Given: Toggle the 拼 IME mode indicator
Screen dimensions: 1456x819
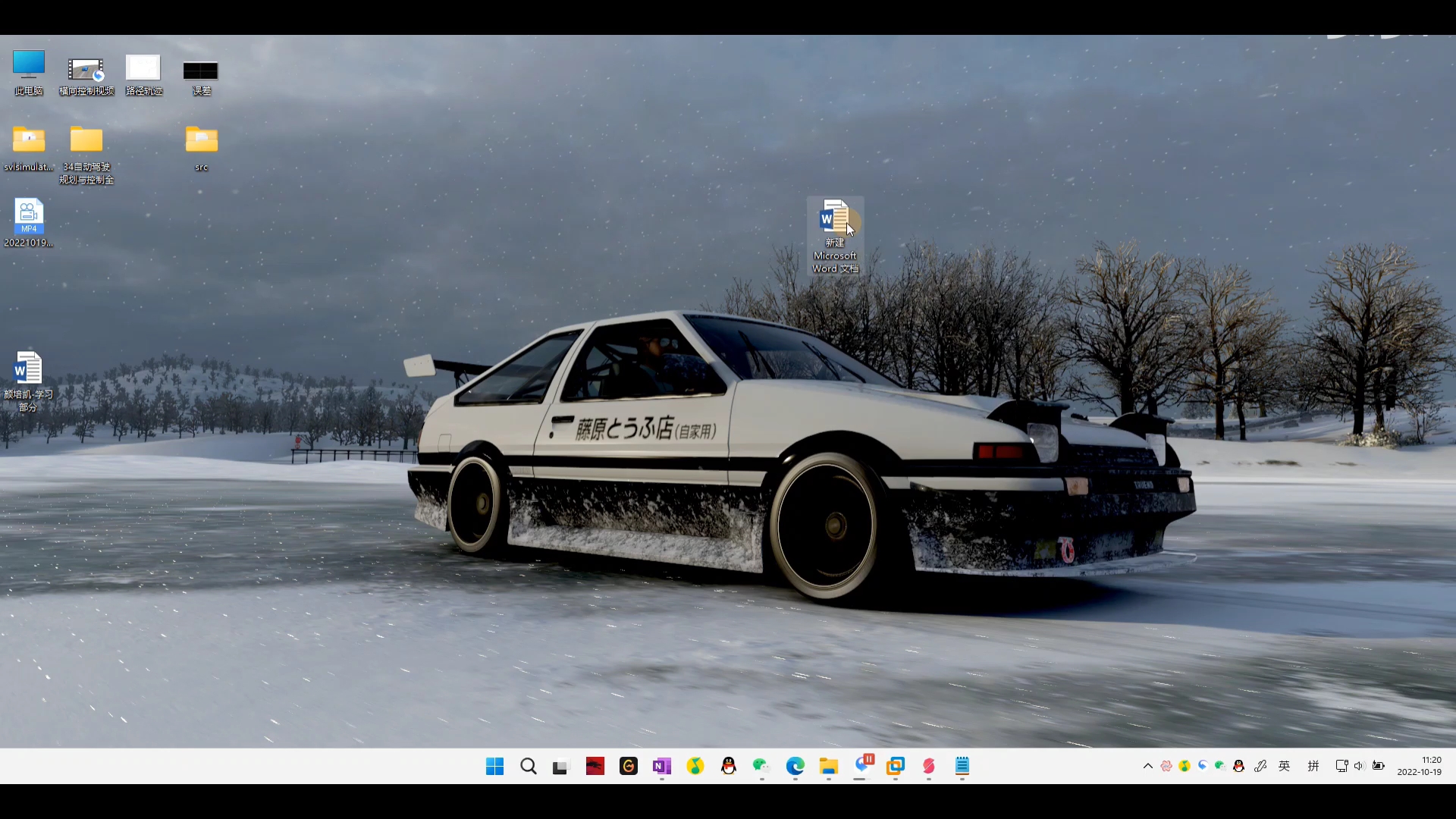Looking at the screenshot, I should point(1313,767).
